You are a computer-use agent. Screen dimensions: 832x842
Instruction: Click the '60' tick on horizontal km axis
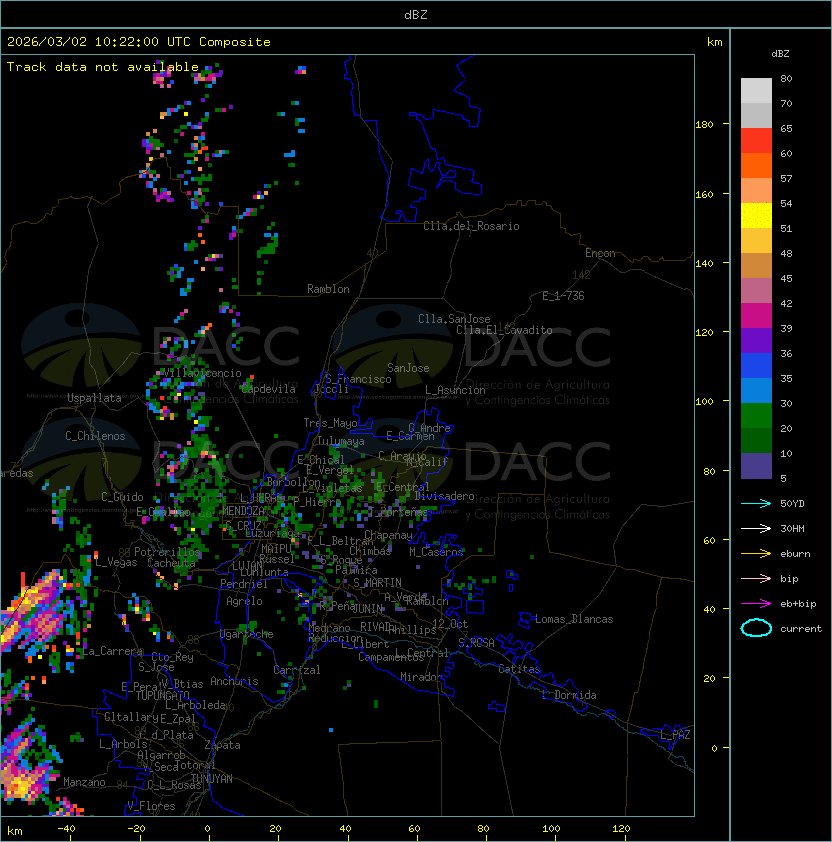coord(414,829)
